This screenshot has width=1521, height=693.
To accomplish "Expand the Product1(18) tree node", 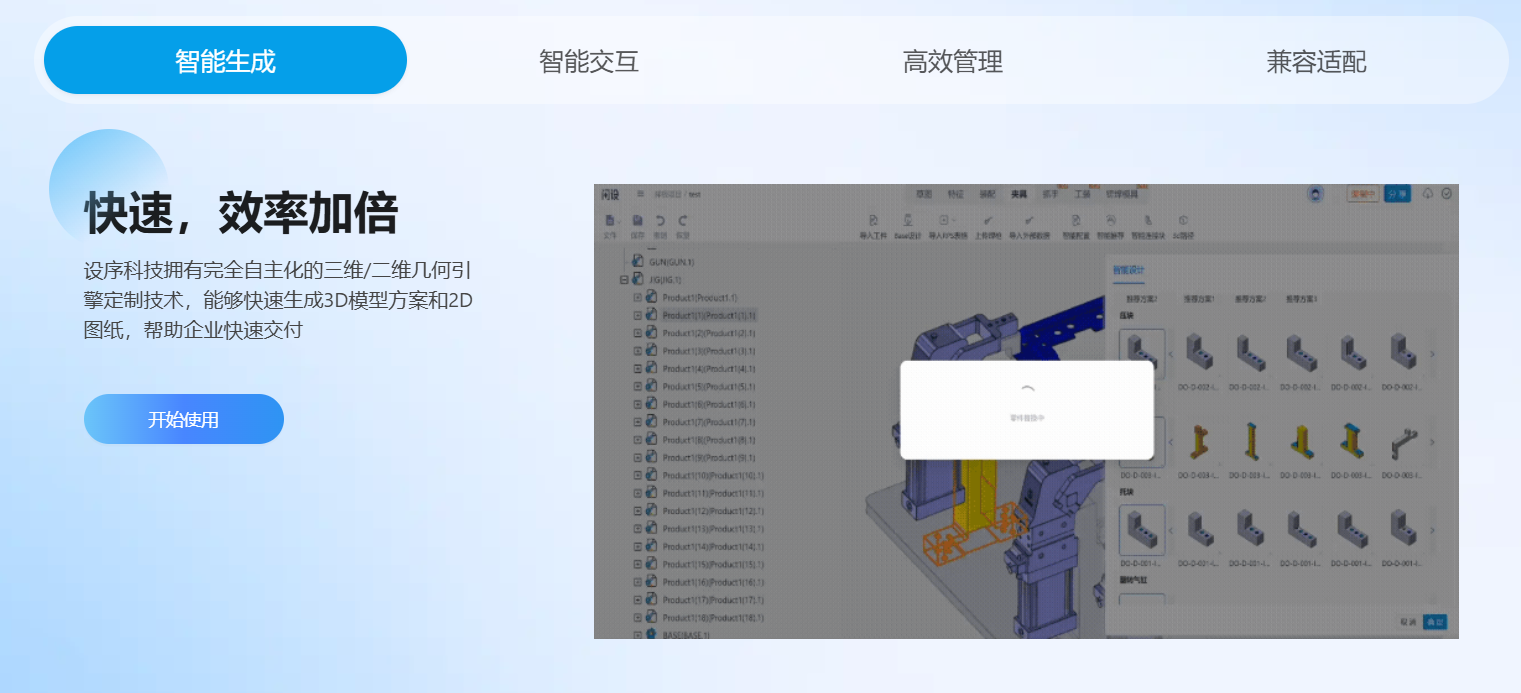I will tap(638, 618).
